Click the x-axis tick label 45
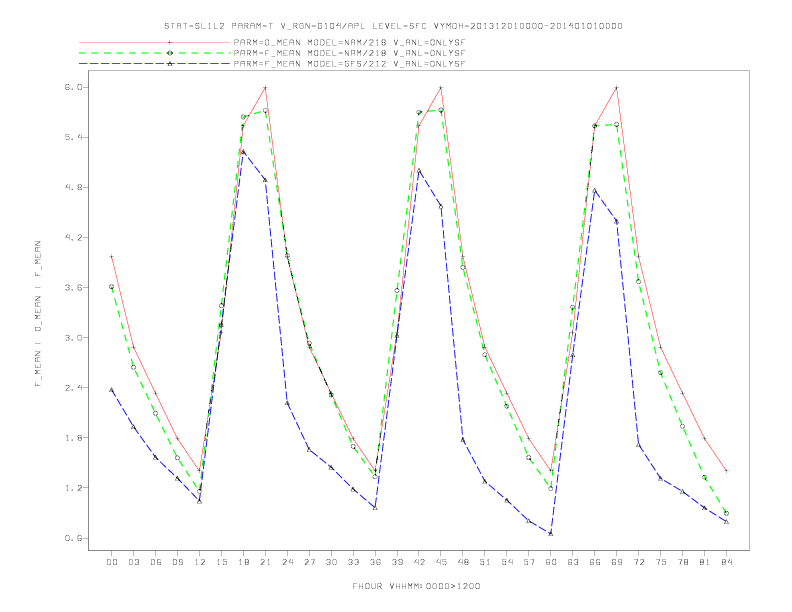This screenshot has width=792, height=612. [441, 562]
